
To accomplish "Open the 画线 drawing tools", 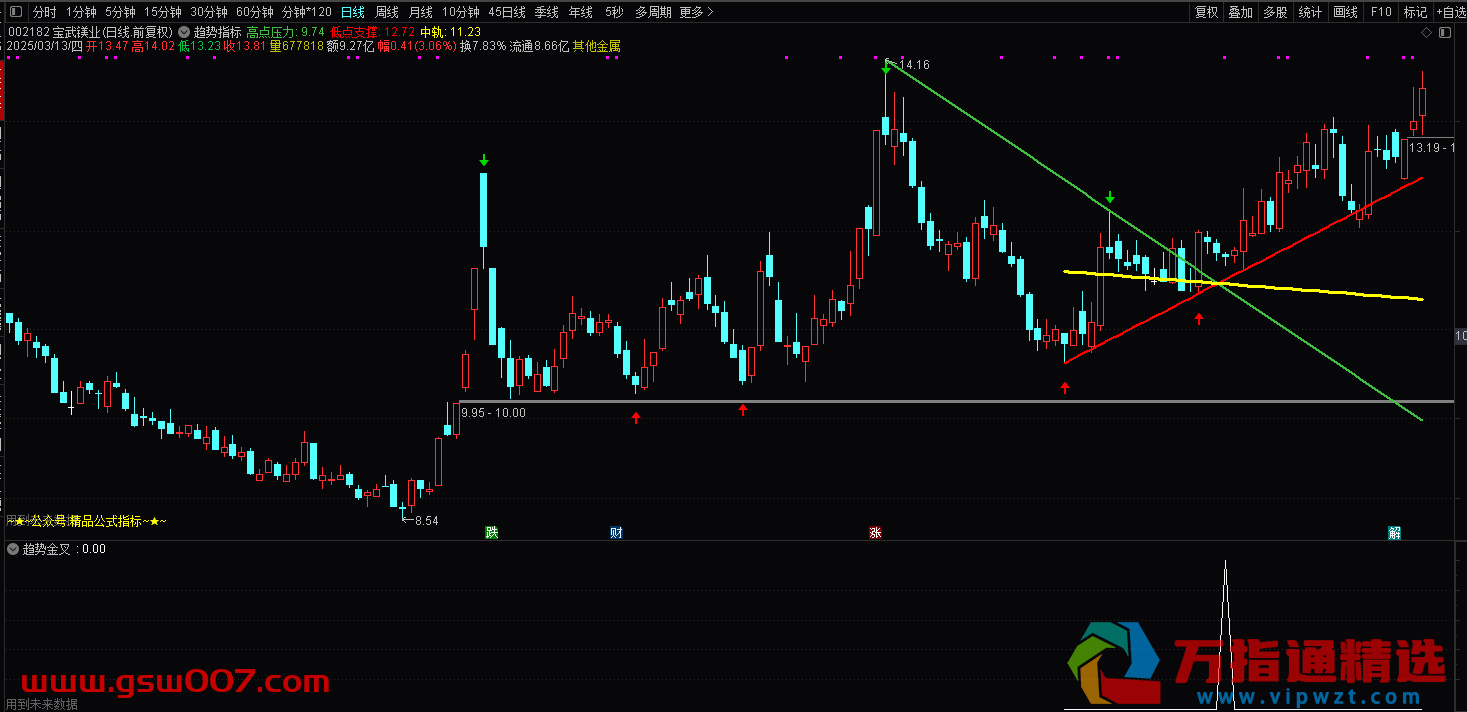I will (x=1345, y=13).
